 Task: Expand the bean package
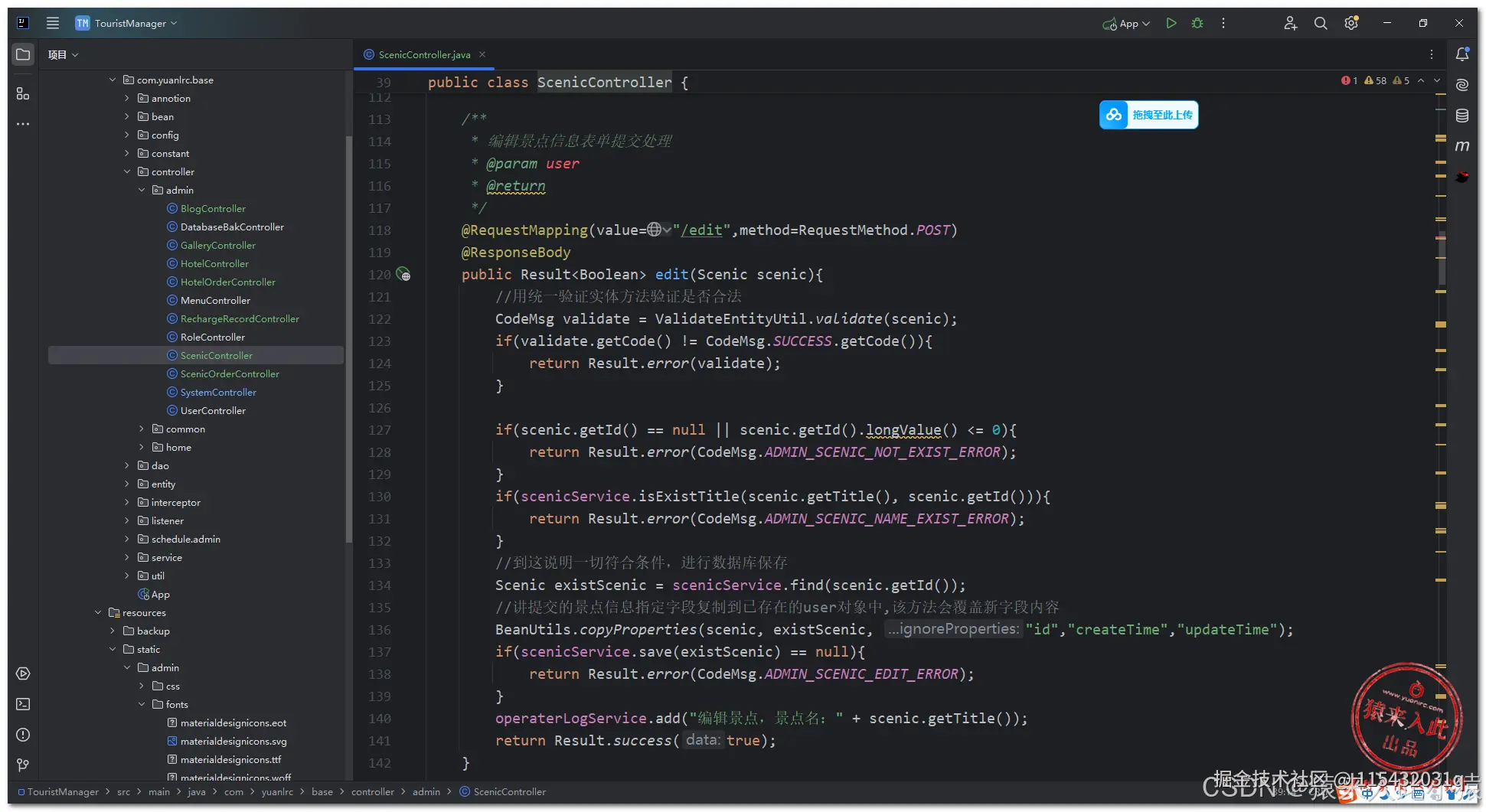[x=127, y=116]
